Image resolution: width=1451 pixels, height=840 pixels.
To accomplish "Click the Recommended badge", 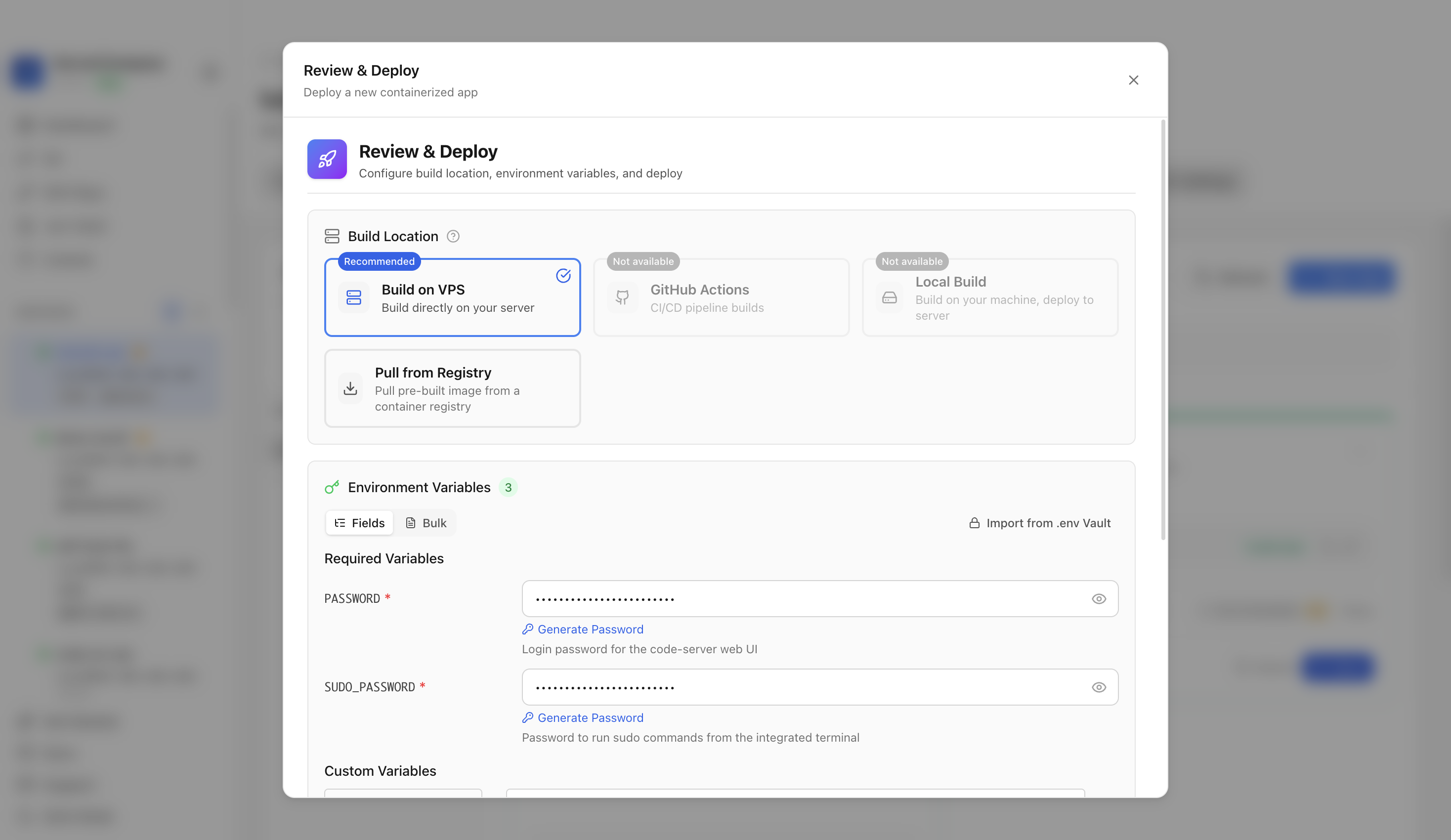I will (x=379, y=261).
